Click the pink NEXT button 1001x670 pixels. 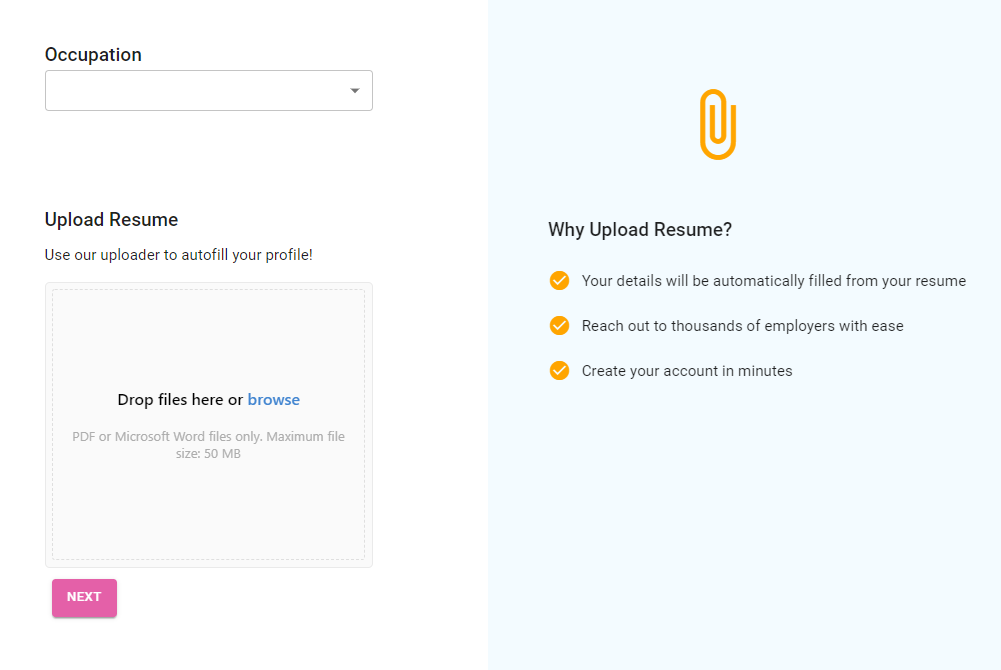pyautogui.click(x=84, y=597)
